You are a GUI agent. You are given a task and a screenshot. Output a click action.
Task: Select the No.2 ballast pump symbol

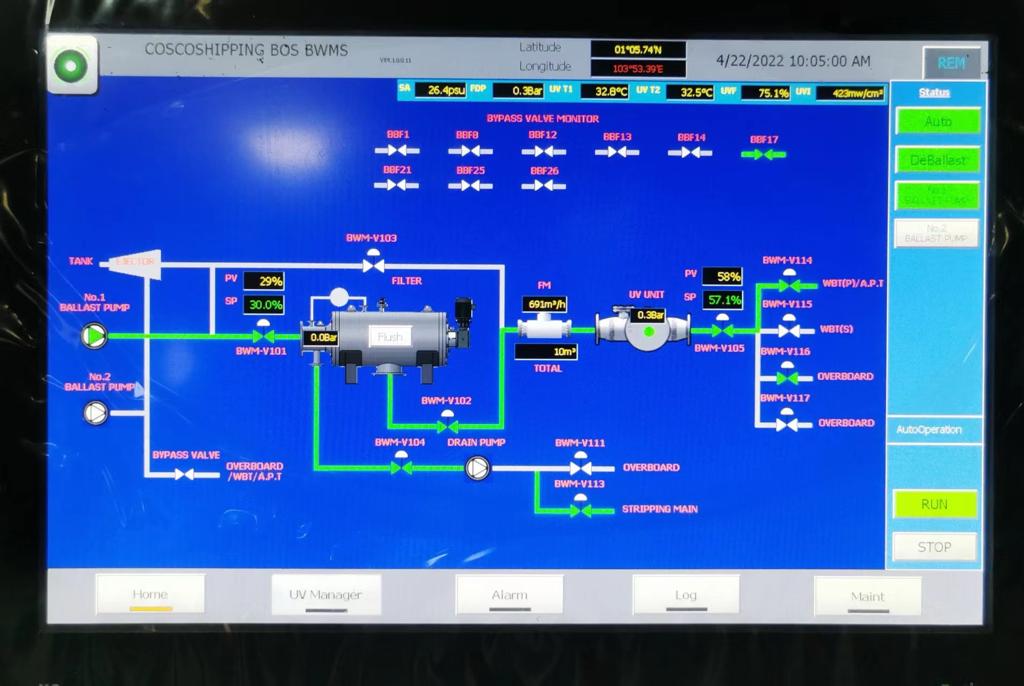96,413
